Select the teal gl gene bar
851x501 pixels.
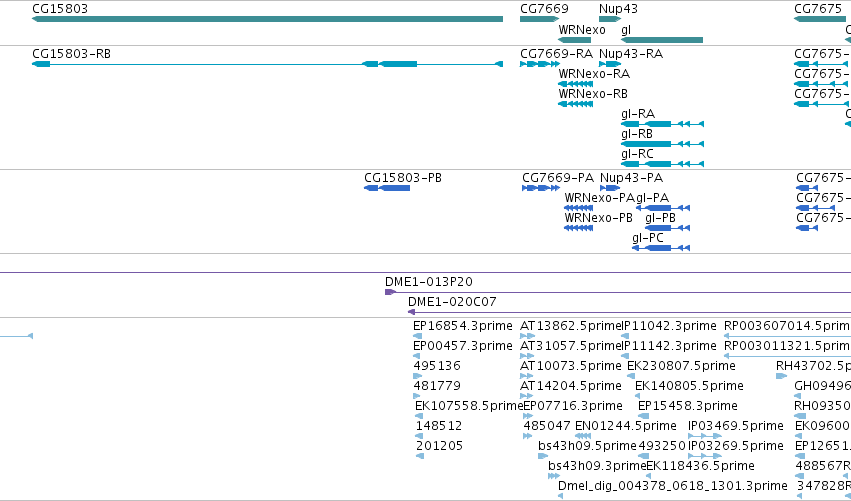point(662,40)
